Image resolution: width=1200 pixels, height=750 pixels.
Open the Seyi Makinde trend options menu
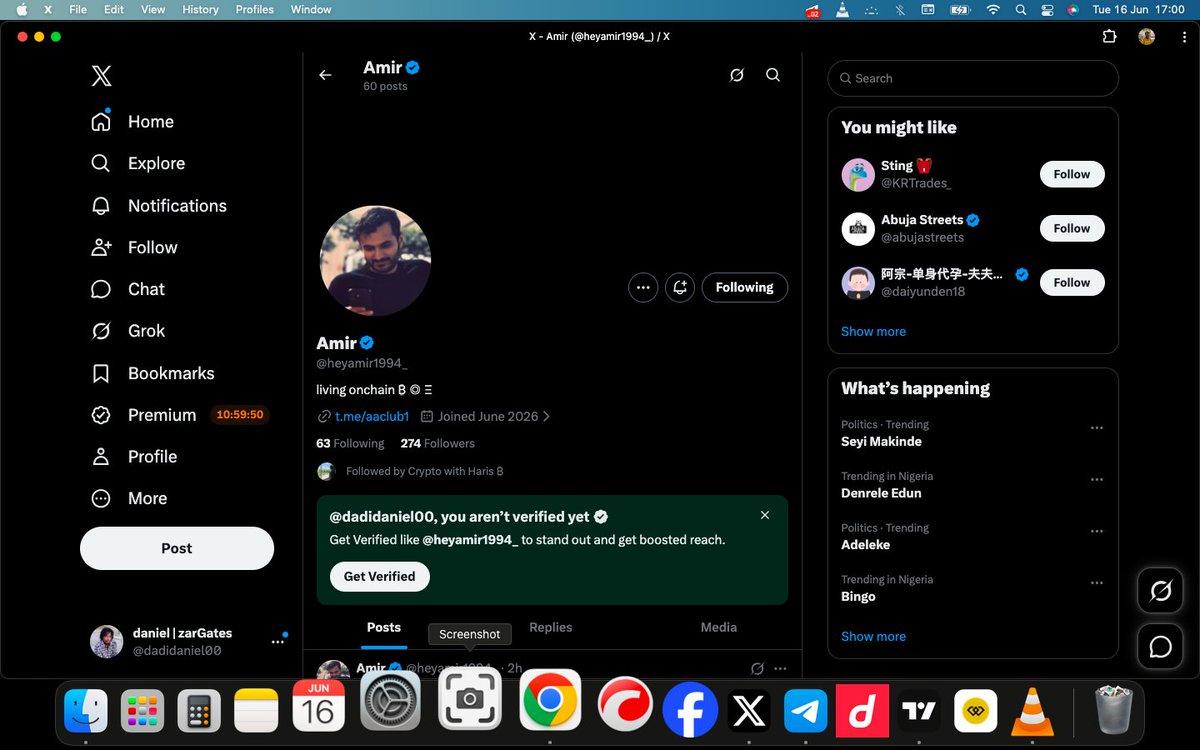[x=1097, y=428]
